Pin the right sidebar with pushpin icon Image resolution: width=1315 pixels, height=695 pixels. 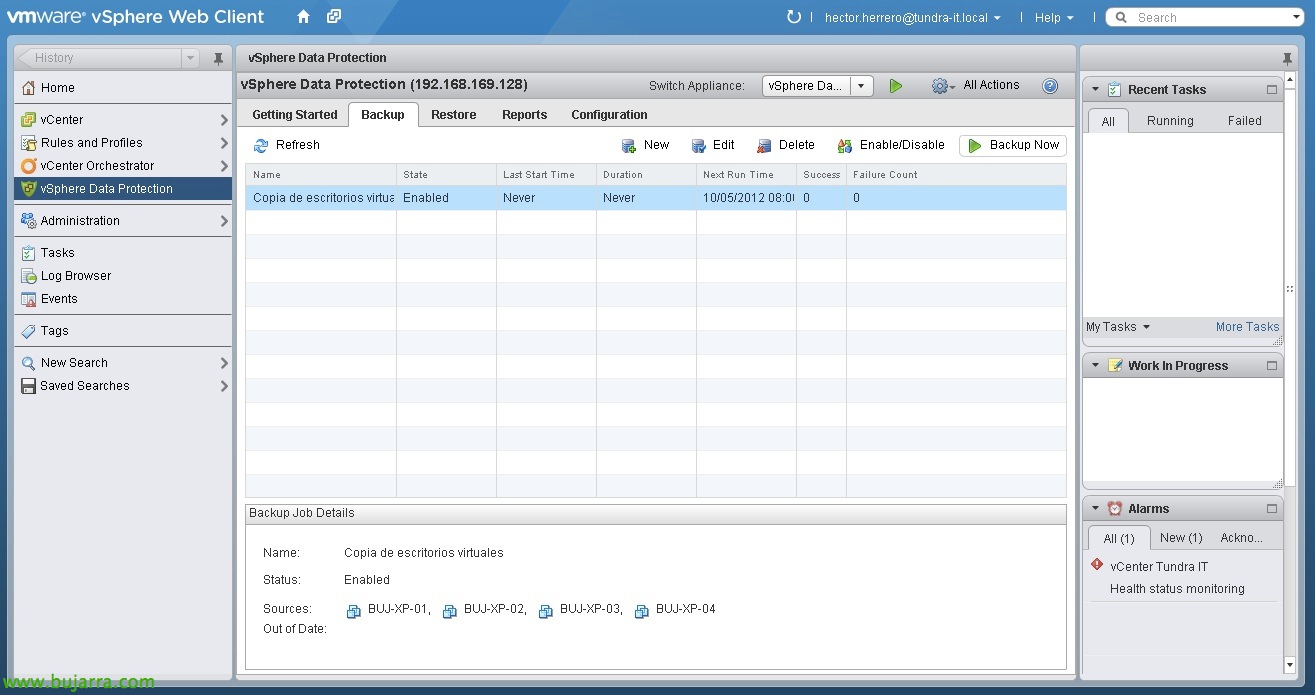pyautogui.click(x=1287, y=58)
